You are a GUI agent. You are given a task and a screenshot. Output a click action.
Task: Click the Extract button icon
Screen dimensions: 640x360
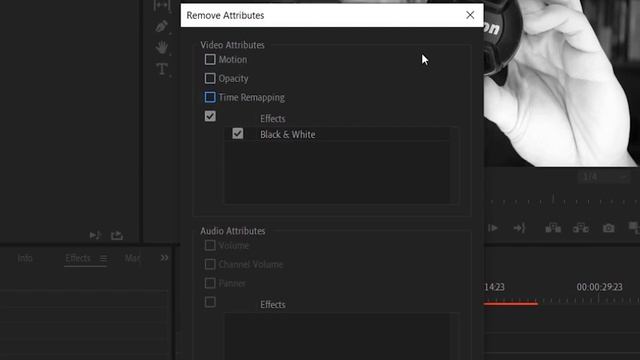coord(580,228)
